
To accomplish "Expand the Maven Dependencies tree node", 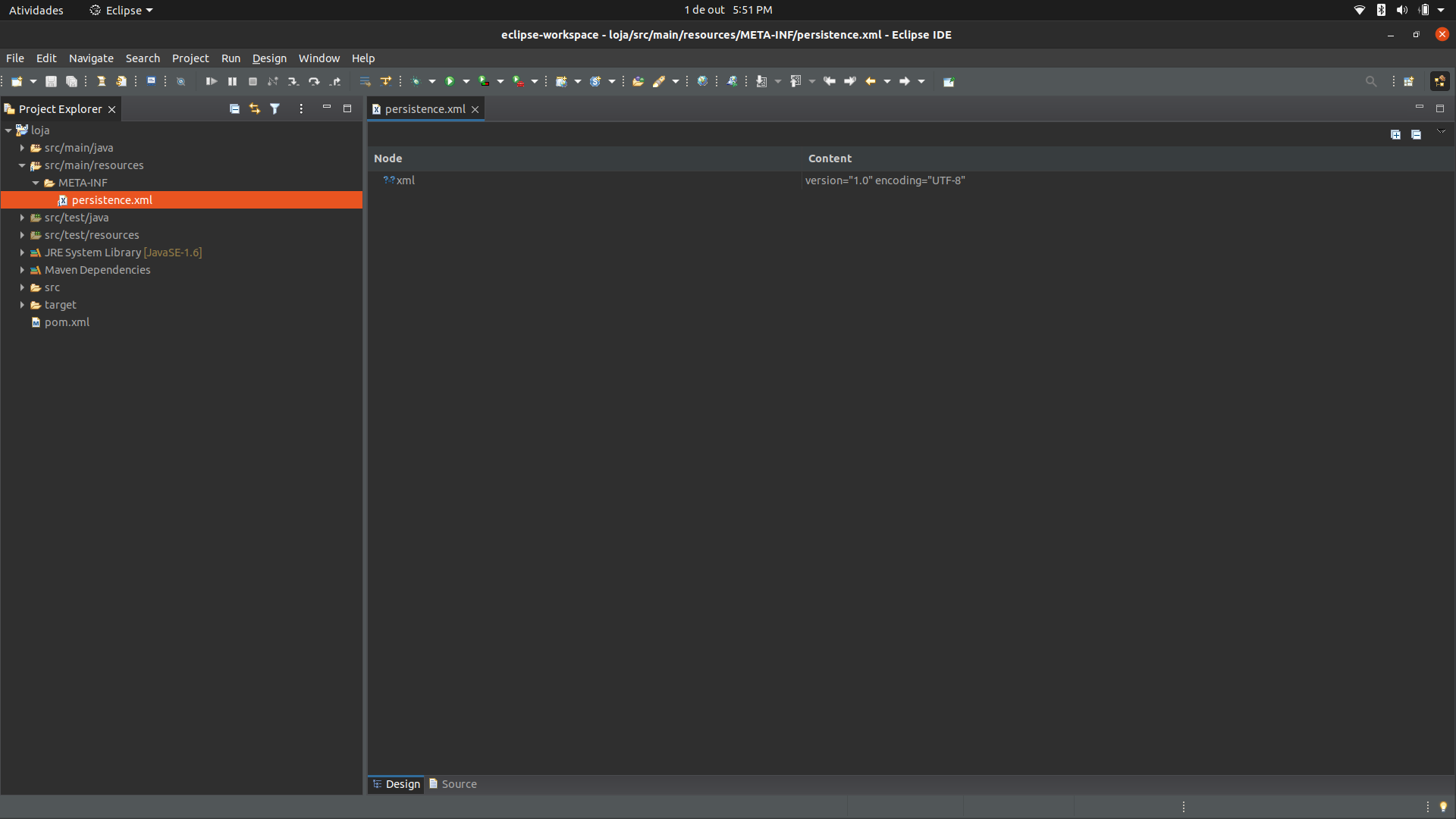I will pos(22,269).
